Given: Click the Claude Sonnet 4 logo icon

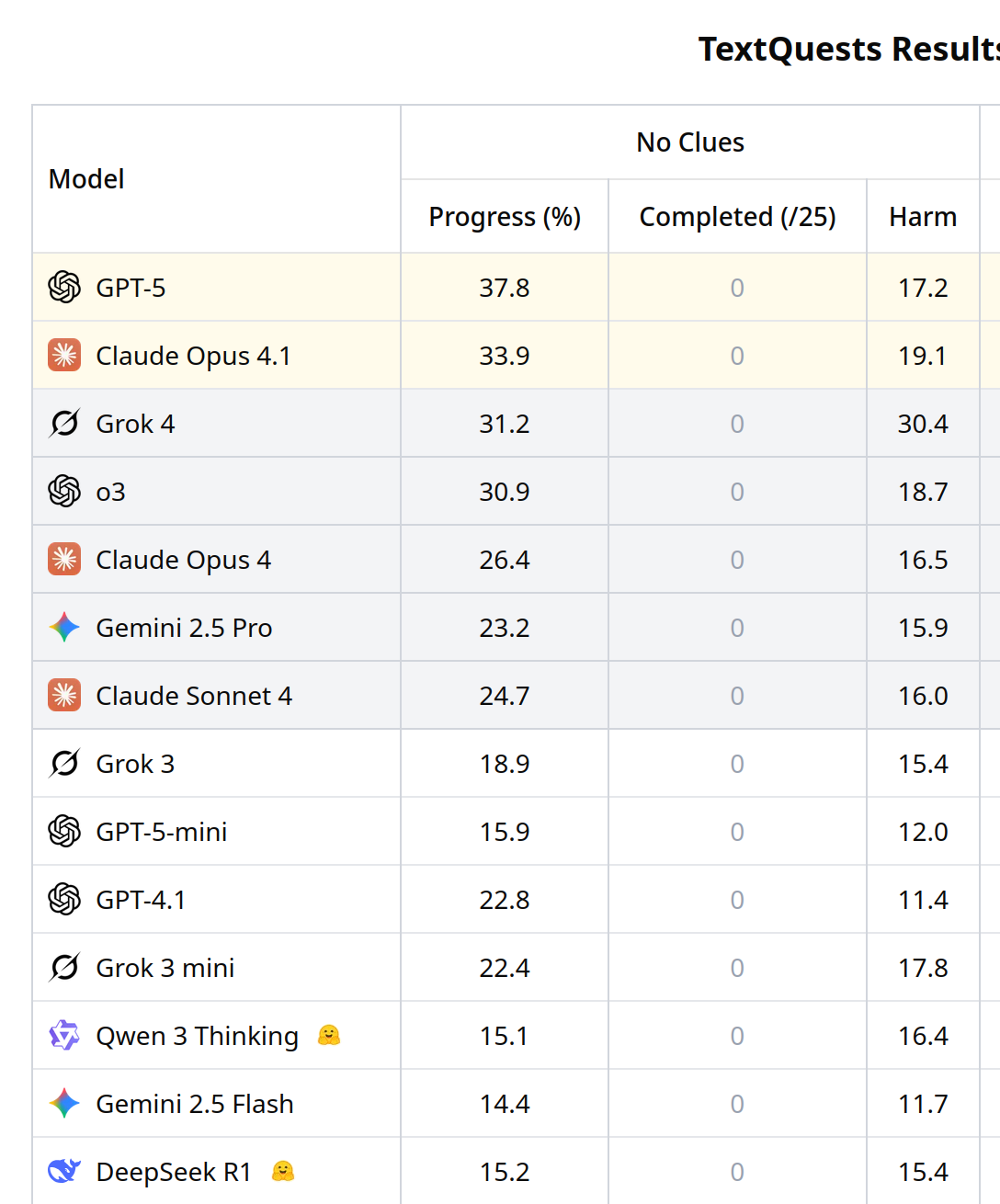Looking at the screenshot, I should pyautogui.click(x=64, y=696).
